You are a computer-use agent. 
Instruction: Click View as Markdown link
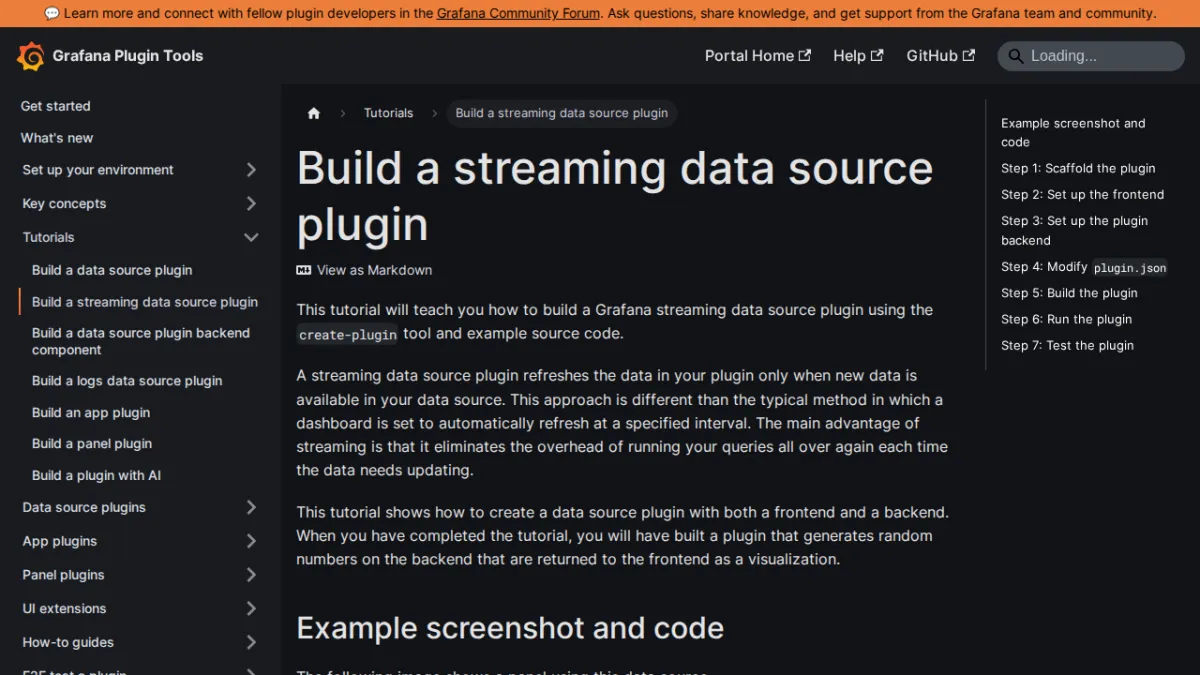click(365, 270)
